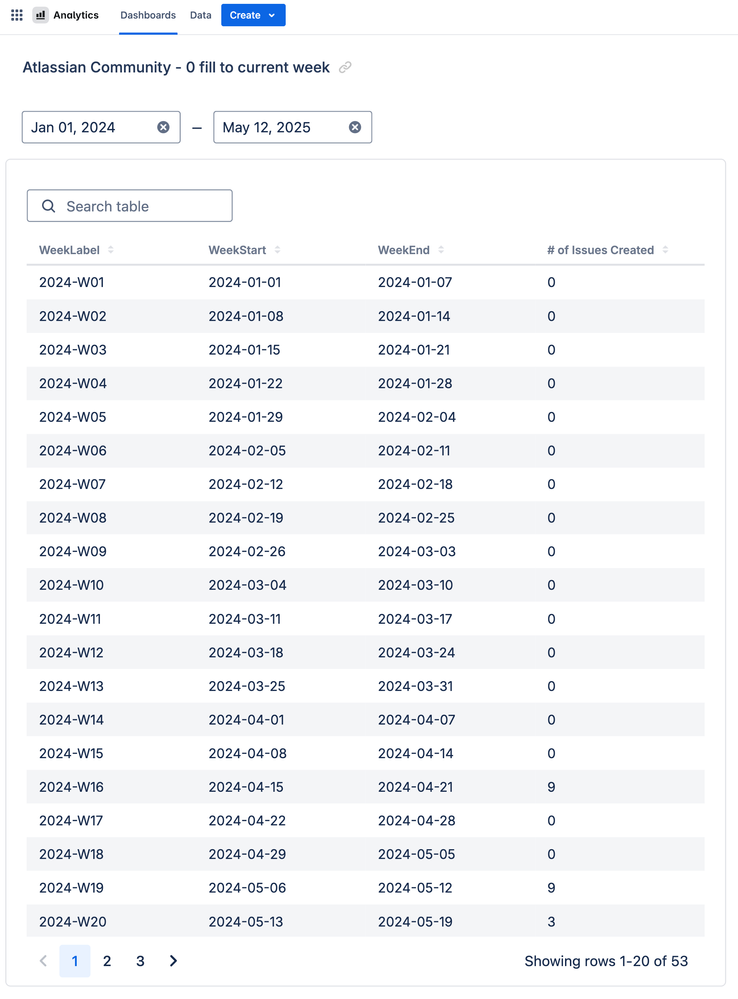Screen dimensions: 738x999
Task: Click issues count 9 in 2024-W19 row
Action: pos(551,888)
